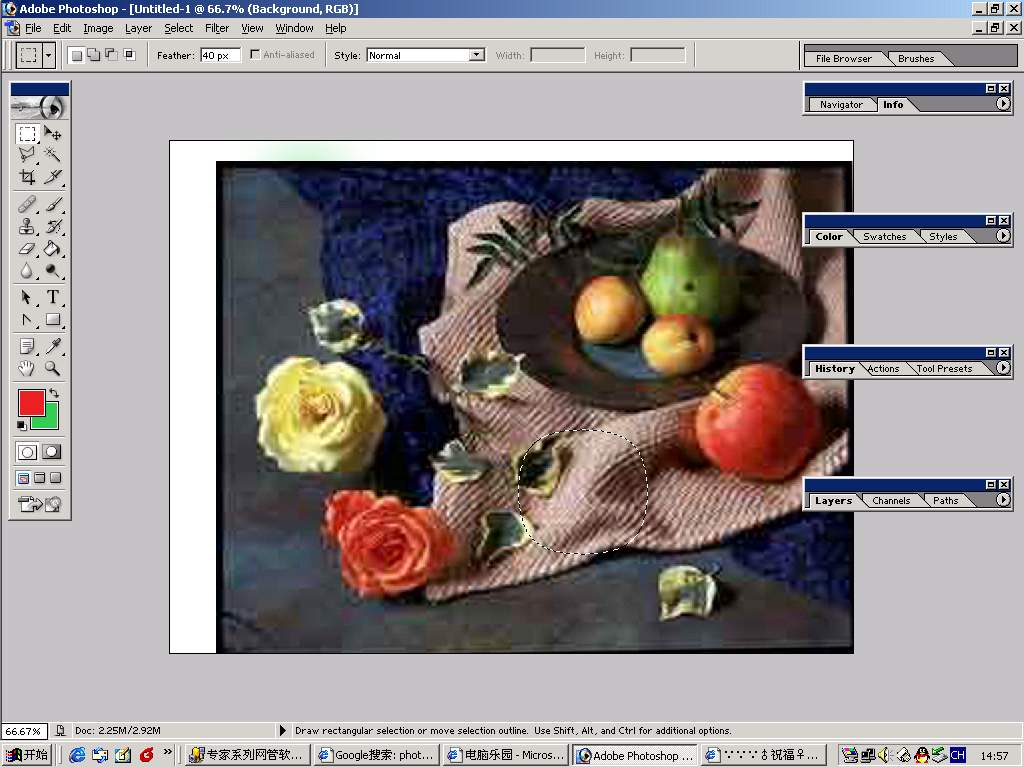This screenshot has height=768, width=1024.
Task: Open the tool preset picker arrow
Action: [48, 56]
